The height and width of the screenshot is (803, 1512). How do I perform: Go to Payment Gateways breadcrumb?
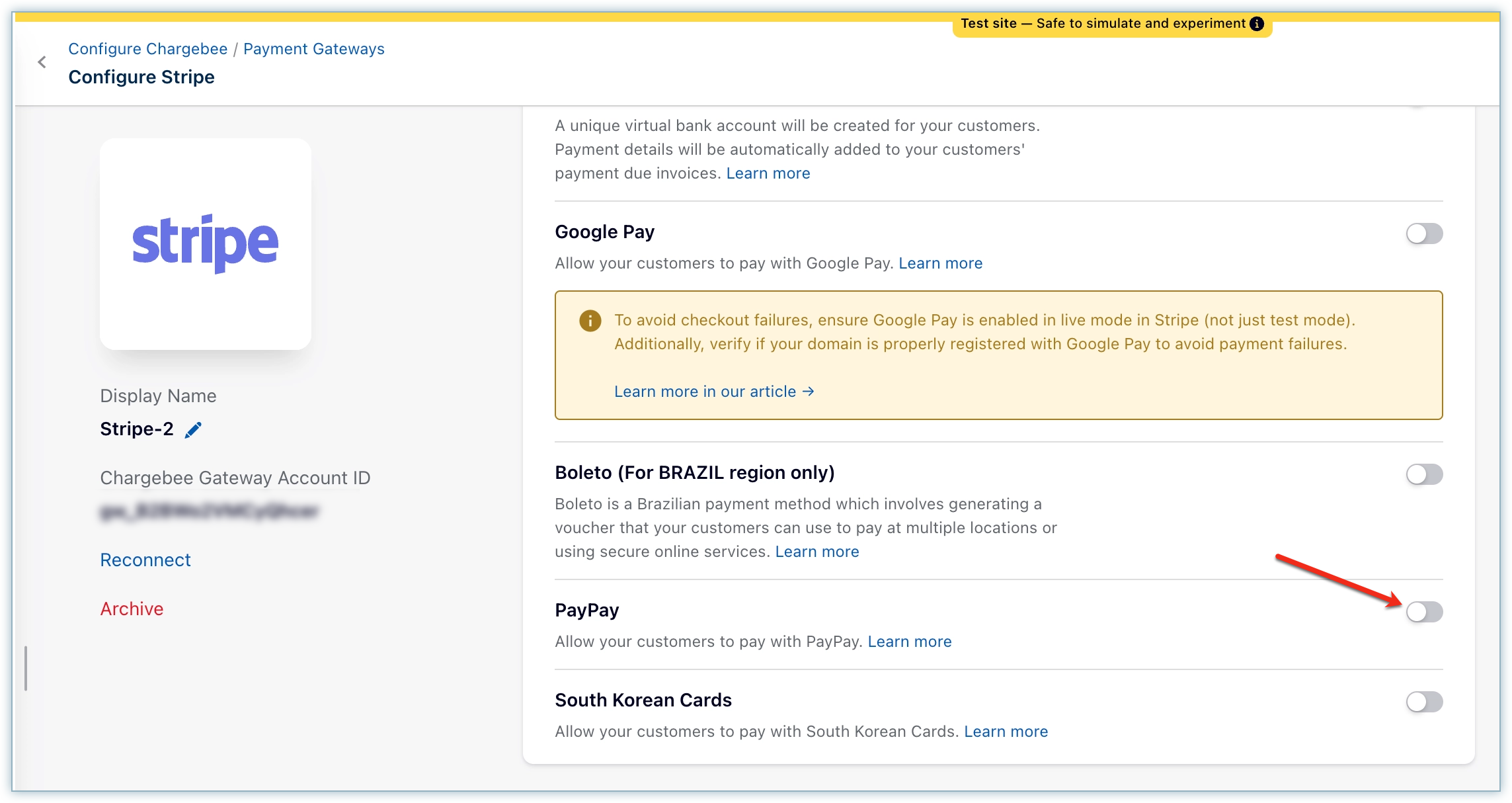(x=314, y=49)
